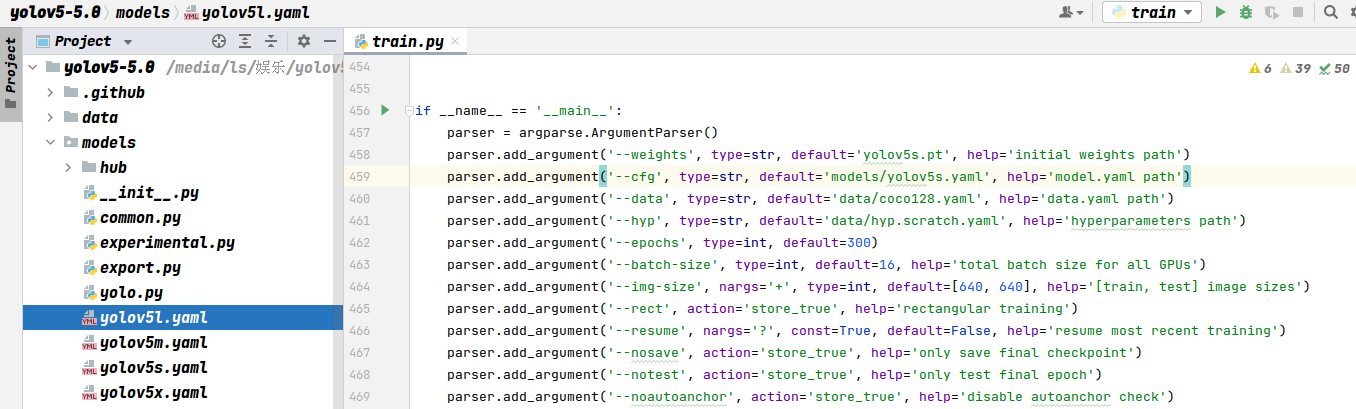Collapse all nodes in Project panel
The width and height of the screenshot is (1356, 409).
(271, 41)
